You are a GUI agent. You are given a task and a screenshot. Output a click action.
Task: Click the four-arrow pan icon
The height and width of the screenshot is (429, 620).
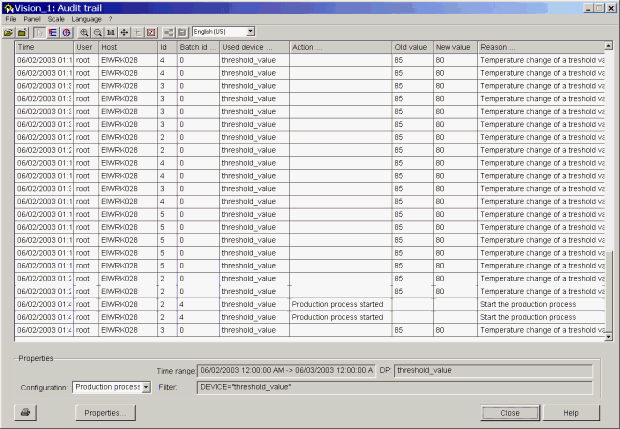(x=124, y=32)
